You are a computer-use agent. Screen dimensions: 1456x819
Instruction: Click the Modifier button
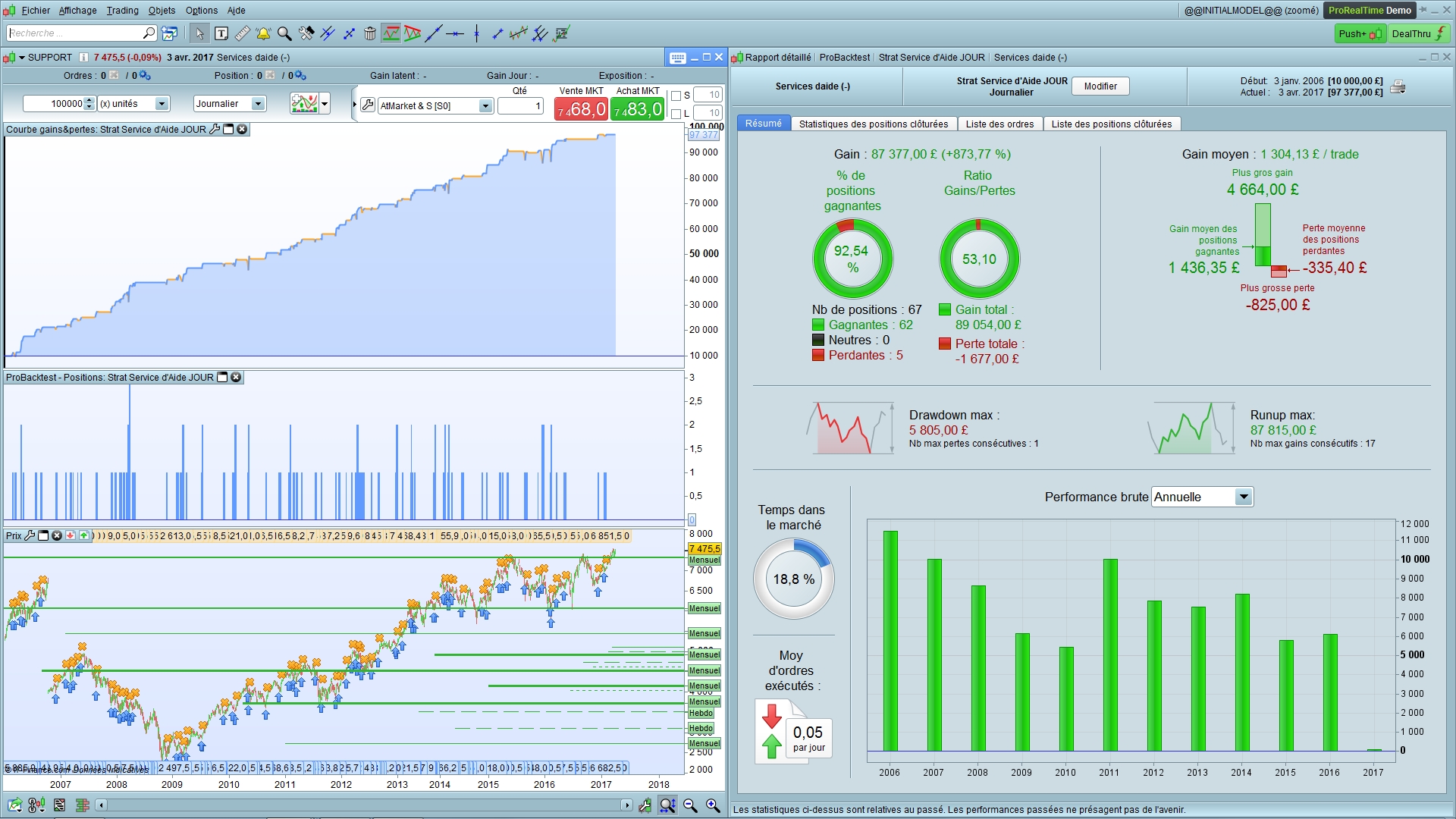(x=1100, y=86)
